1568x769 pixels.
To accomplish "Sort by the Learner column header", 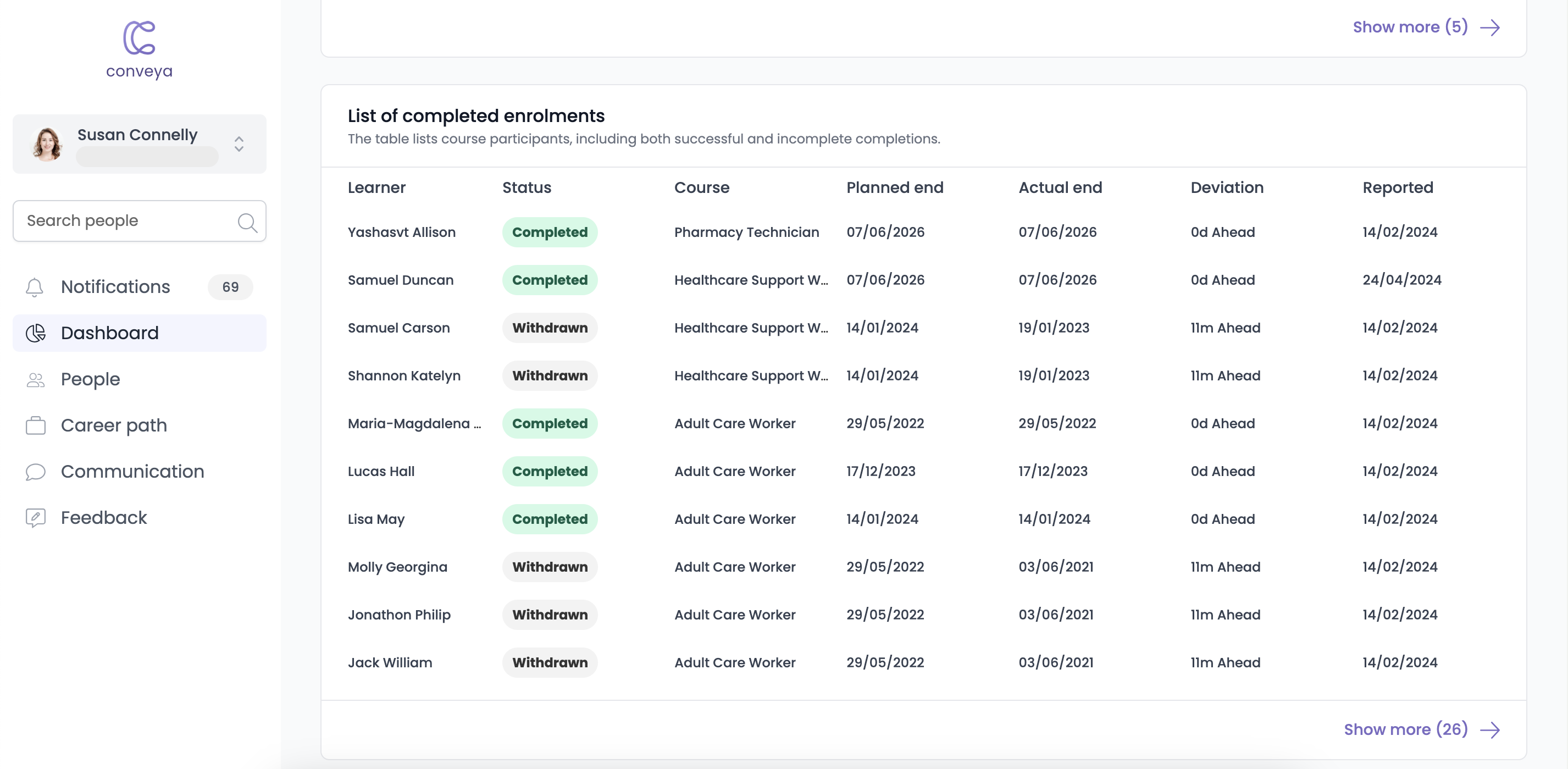I will [377, 187].
